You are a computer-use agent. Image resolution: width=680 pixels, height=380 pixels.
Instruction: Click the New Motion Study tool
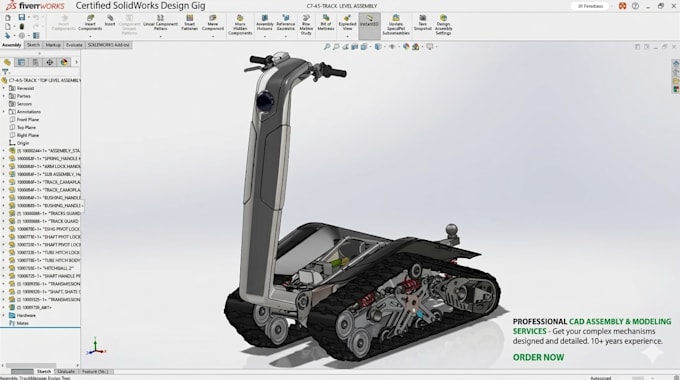pos(306,25)
